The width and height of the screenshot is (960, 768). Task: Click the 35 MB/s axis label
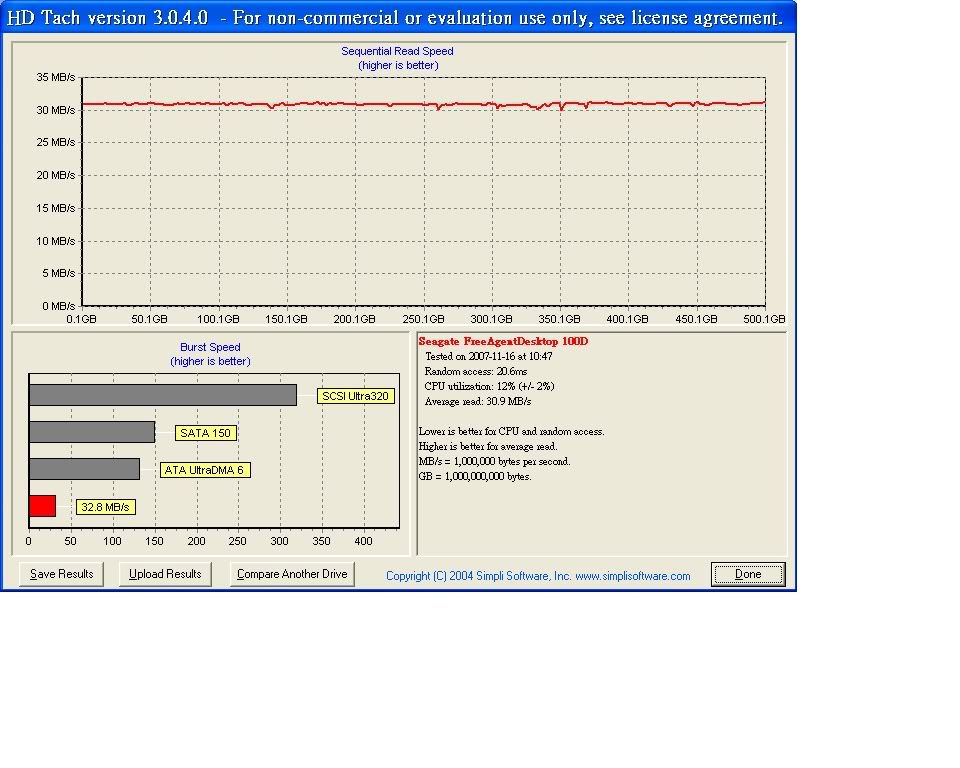coord(56,77)
